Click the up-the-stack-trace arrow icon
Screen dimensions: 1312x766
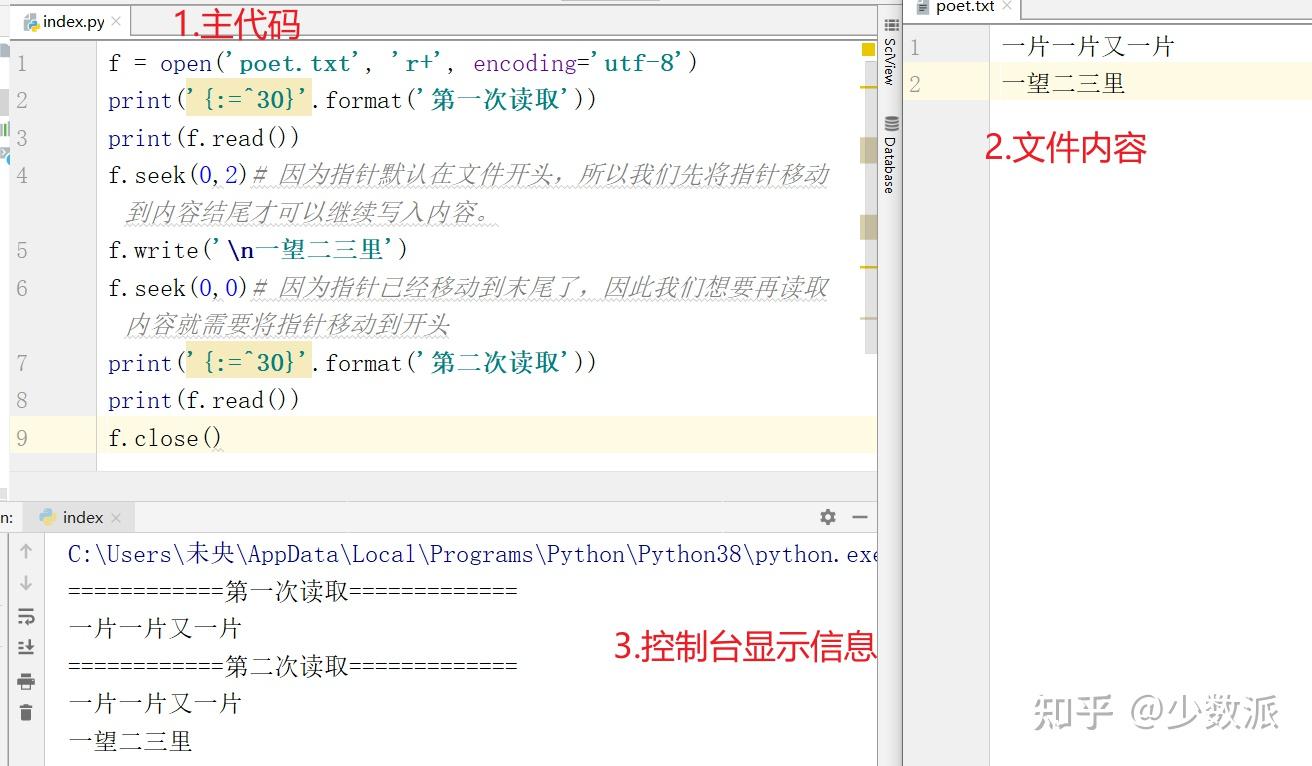tap(25, 549)
